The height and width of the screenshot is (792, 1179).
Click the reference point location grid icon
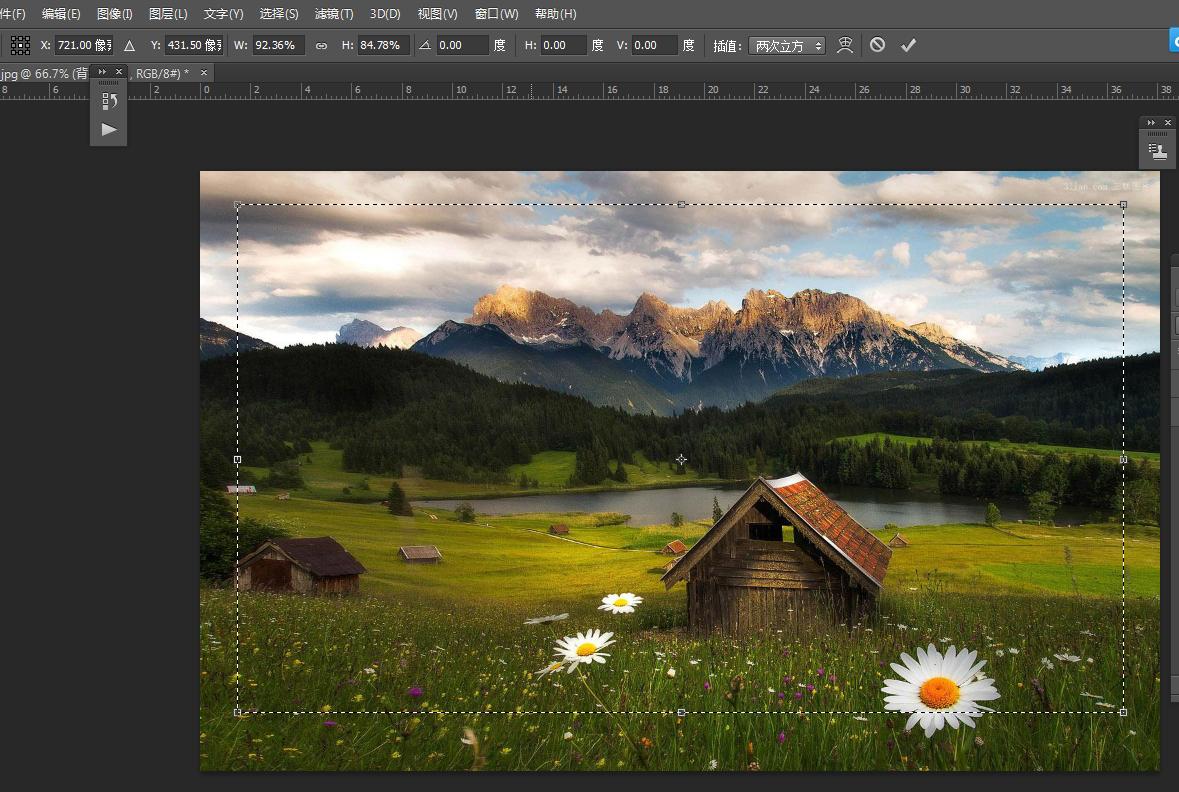(20, 45)
